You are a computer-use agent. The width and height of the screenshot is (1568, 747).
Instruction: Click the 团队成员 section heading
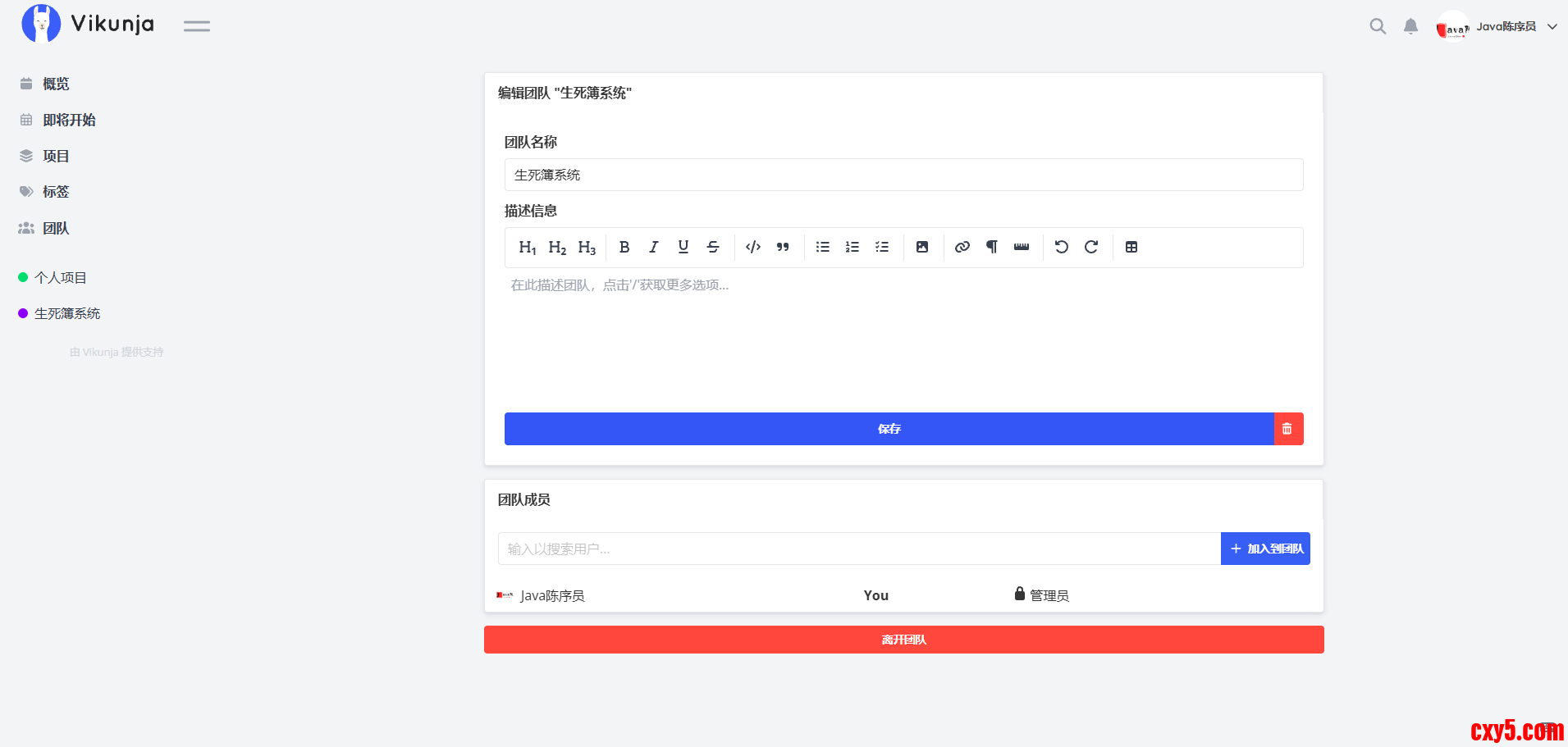coord(524,499)
